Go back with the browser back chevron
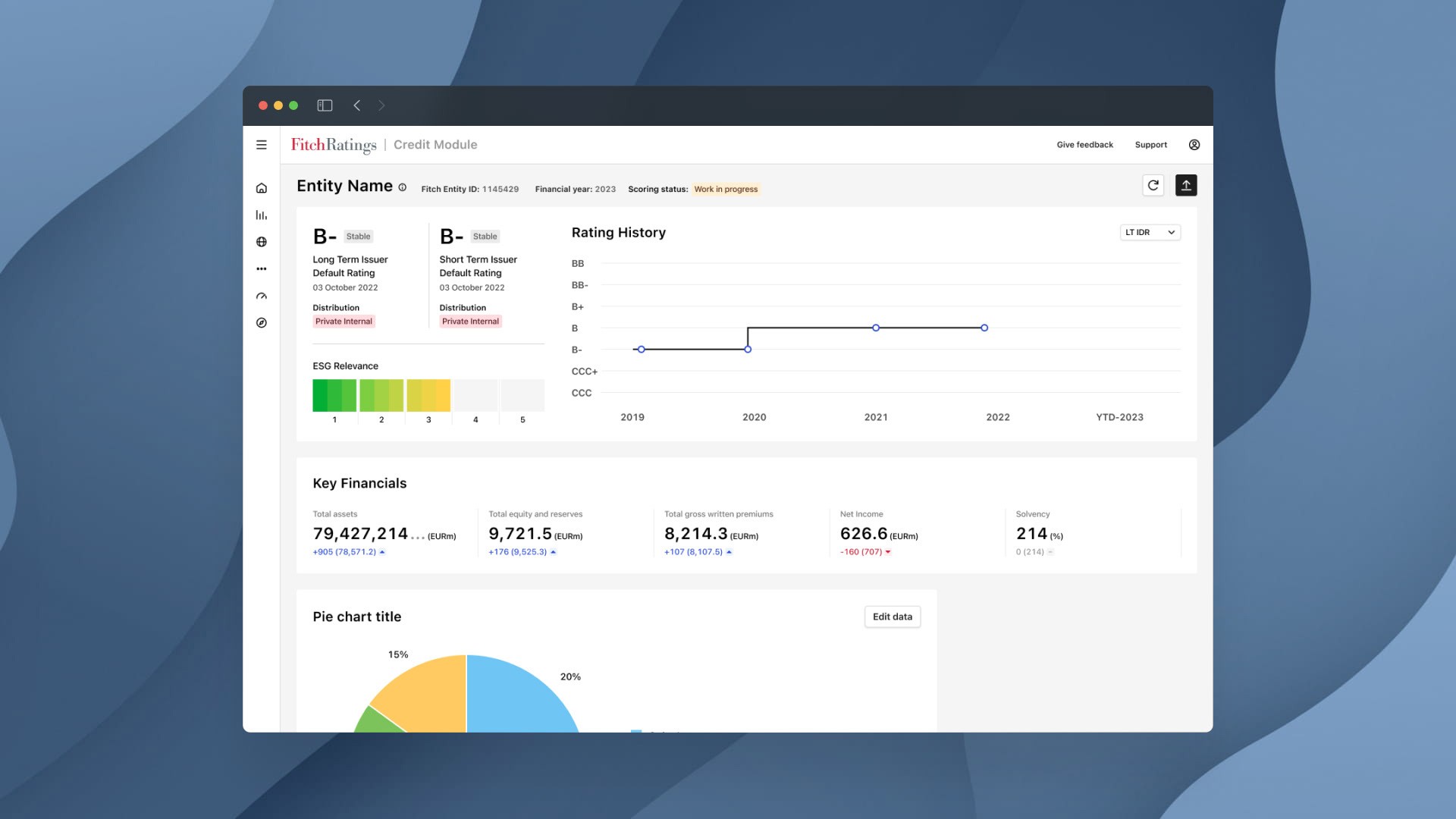Screen dimensions: 1456x819 pos(357,105)
